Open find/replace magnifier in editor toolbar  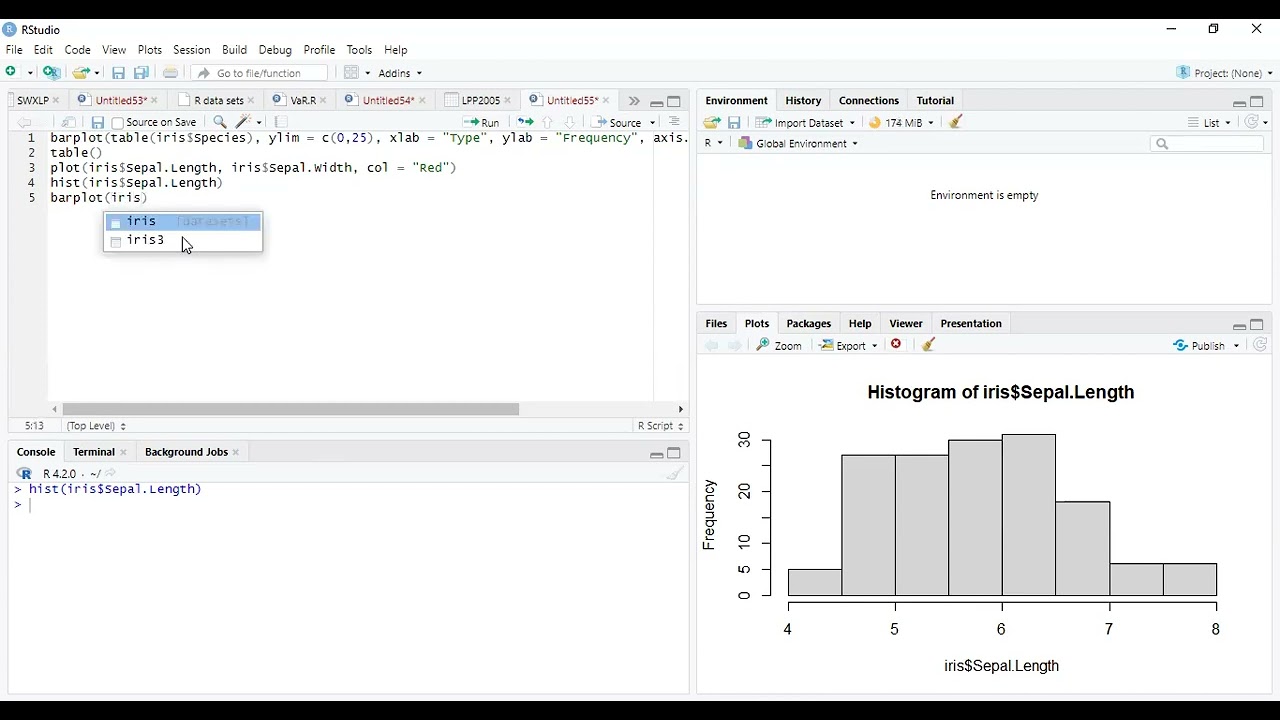click(220, 122)
